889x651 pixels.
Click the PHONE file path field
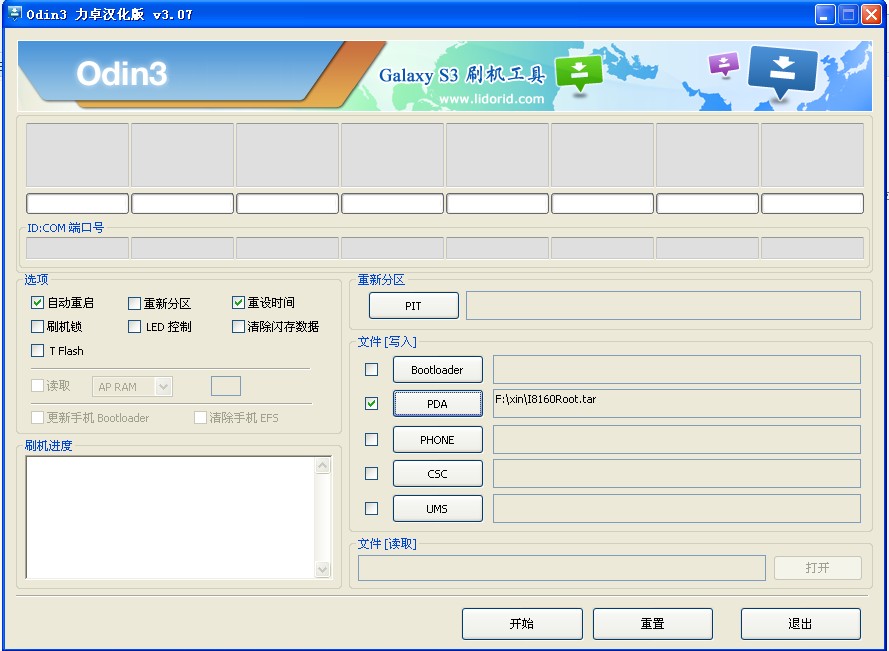coord(676,439)
